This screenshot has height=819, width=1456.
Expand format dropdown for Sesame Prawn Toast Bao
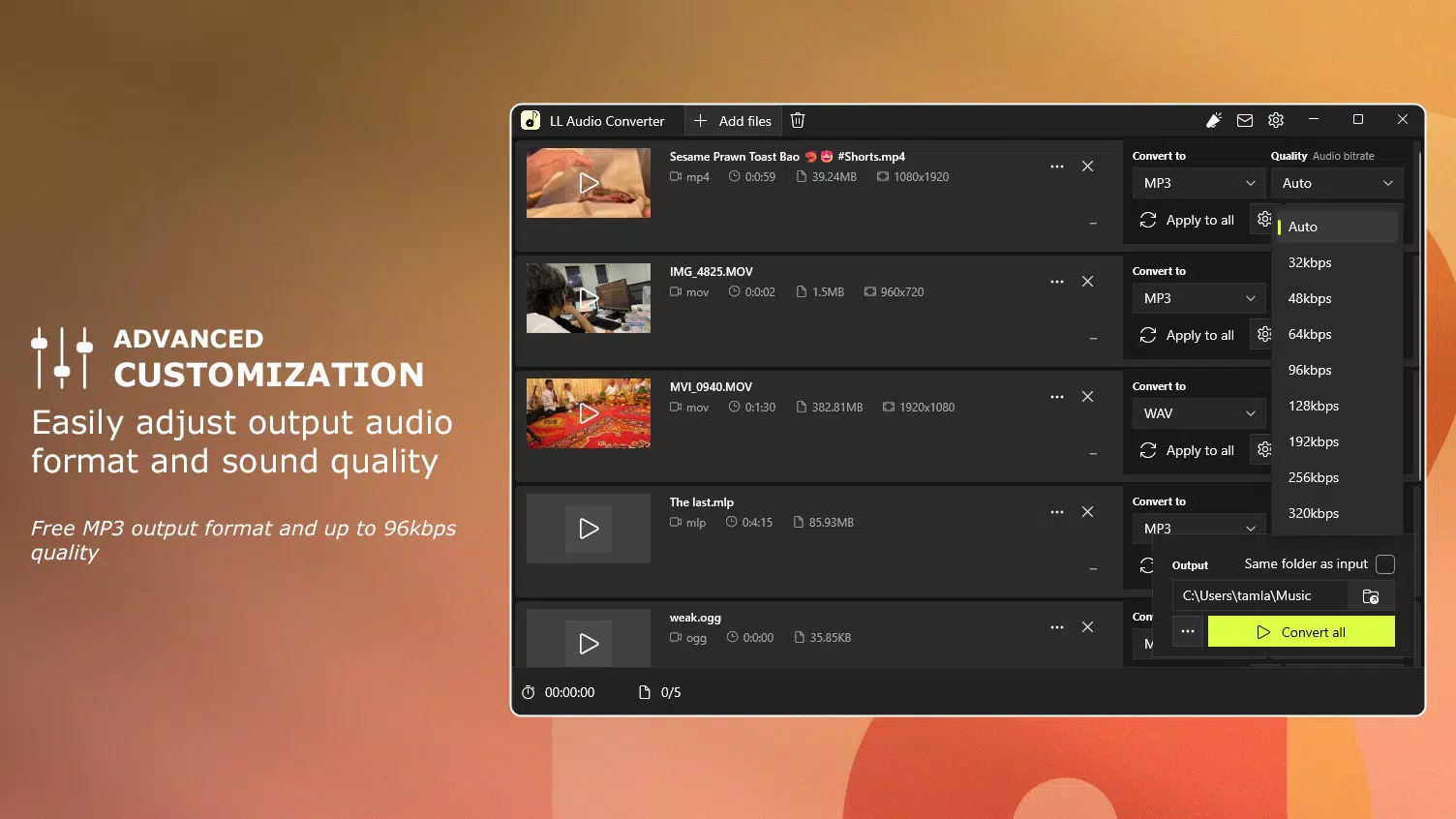1199,183
